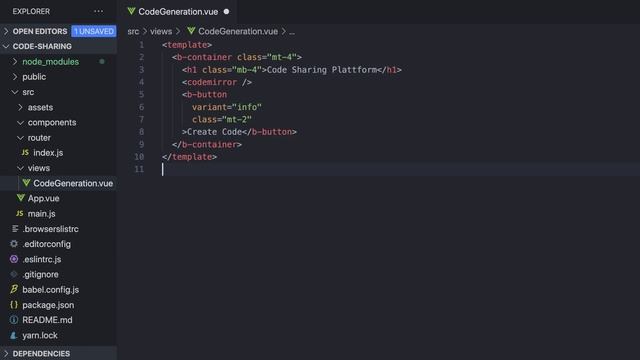The width and height of the screenshot is (640, 360).
Task: Expand the node_modules folder chevron
Action: pyautogui.click(x=15, y=61)
